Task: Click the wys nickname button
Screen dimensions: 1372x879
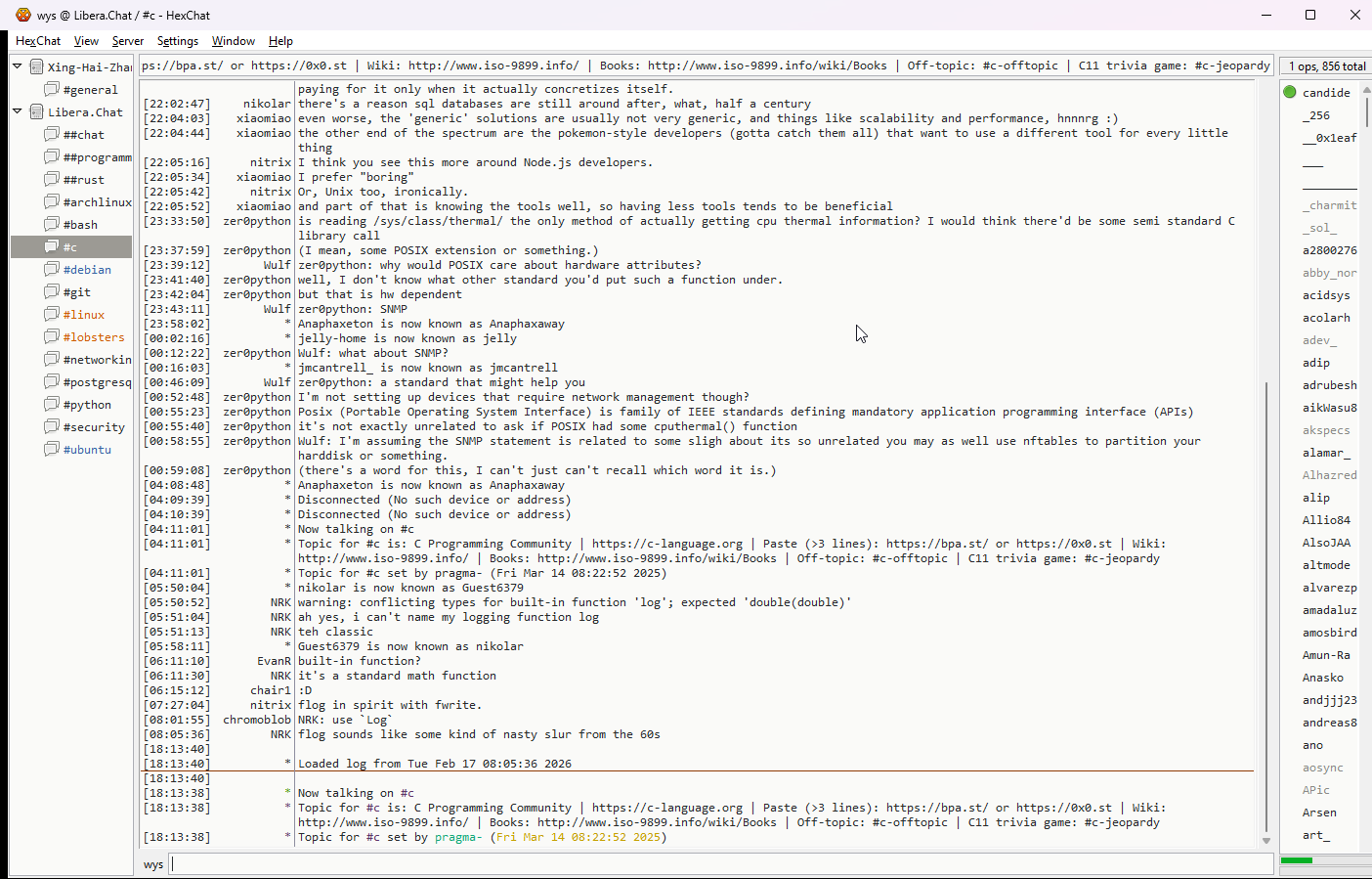Action: pos(153,864)
